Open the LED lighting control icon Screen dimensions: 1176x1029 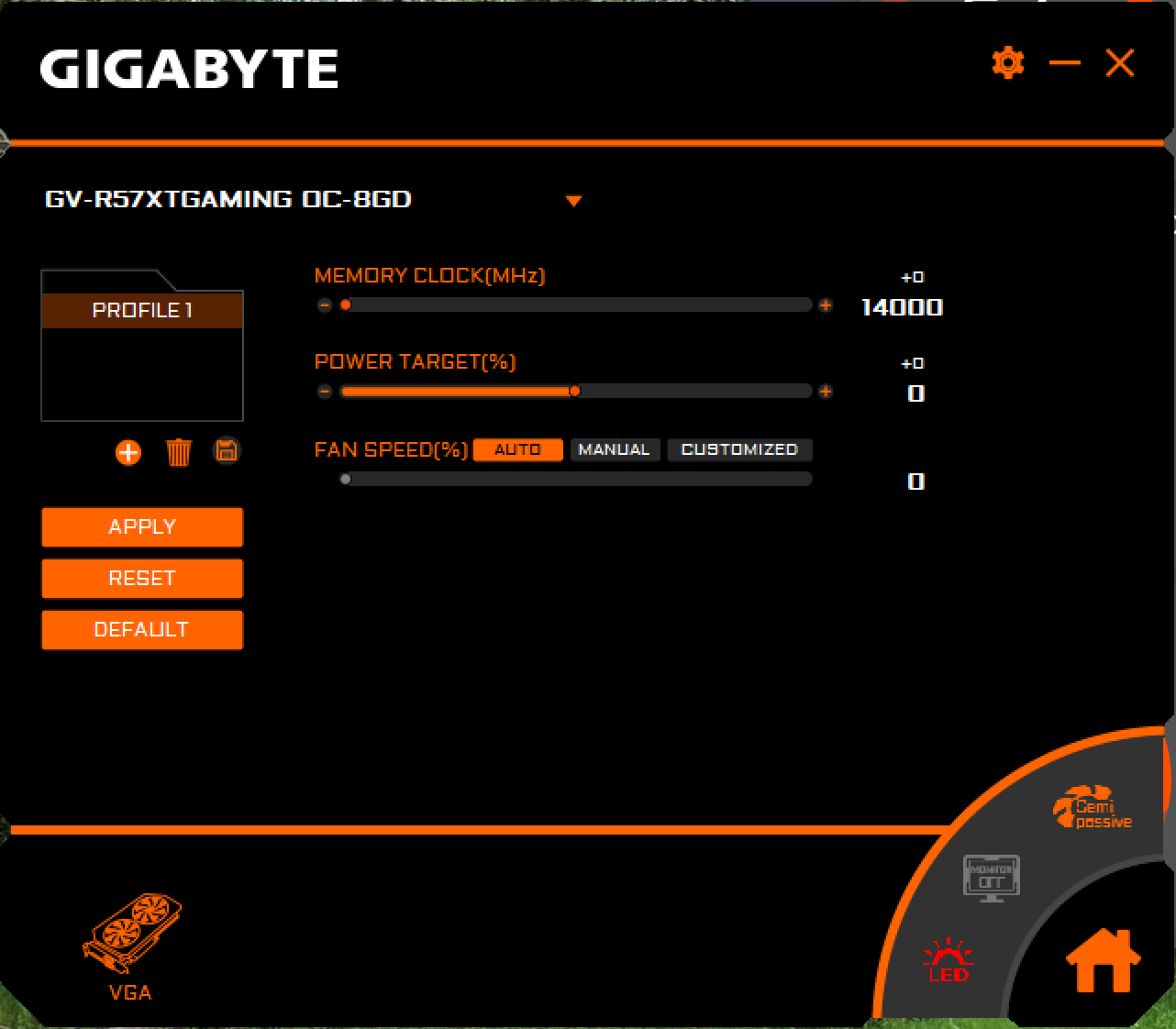[x=949, y=959]
